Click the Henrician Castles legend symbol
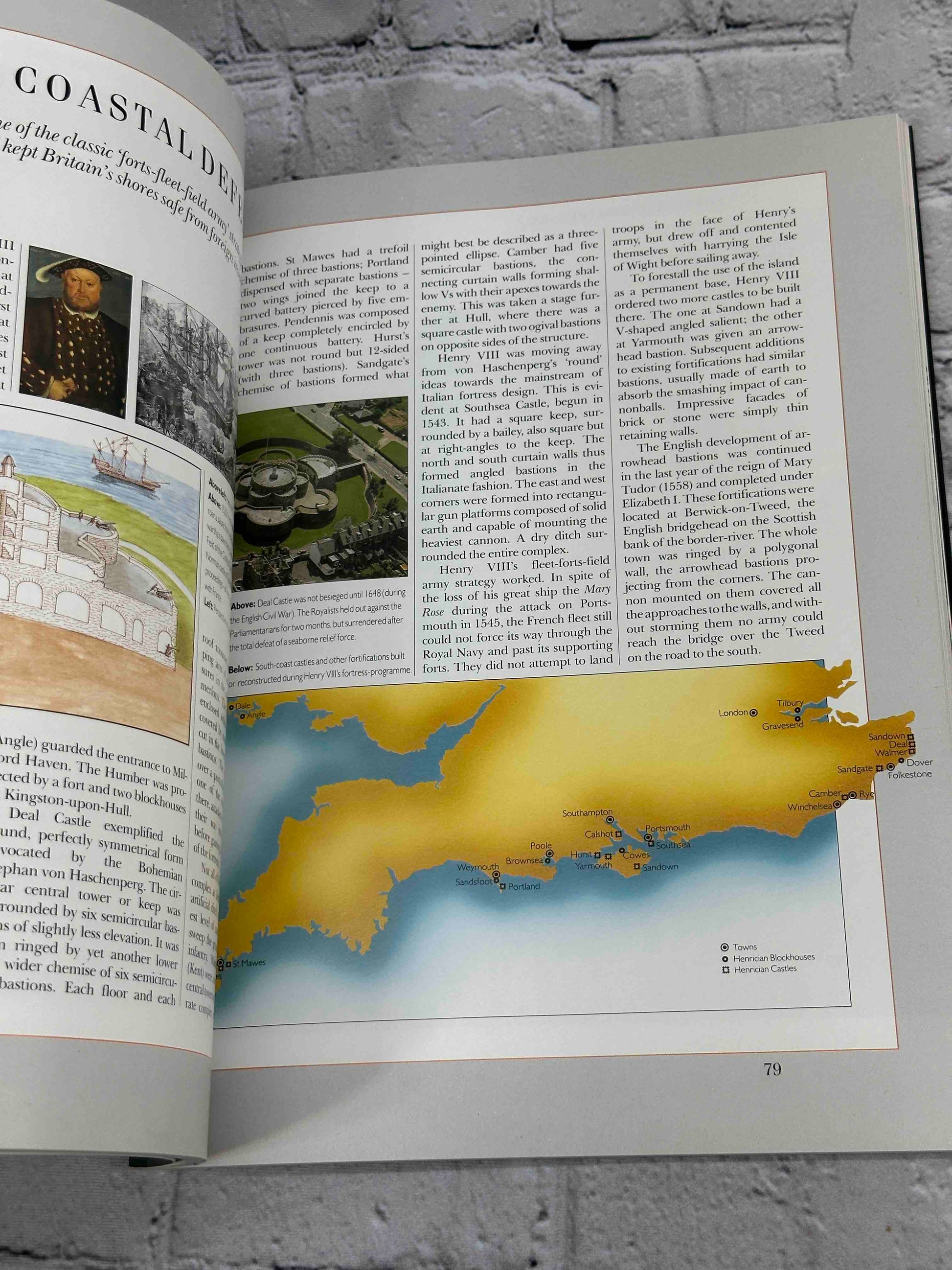Screen dimensions: 952x1270 [725, 970]
